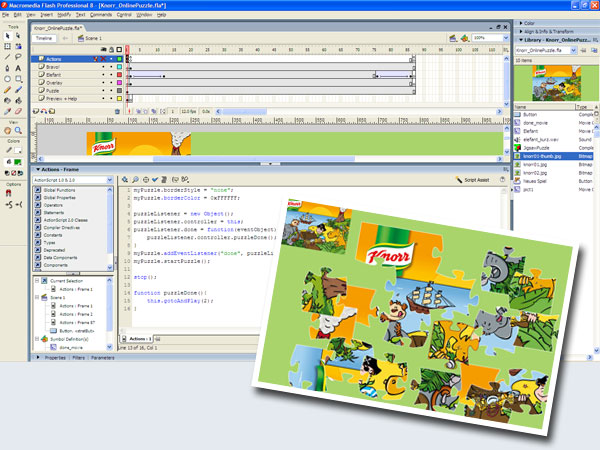600x450 pixels.
Task: Open the Modify menu
Action: [64, 15]
